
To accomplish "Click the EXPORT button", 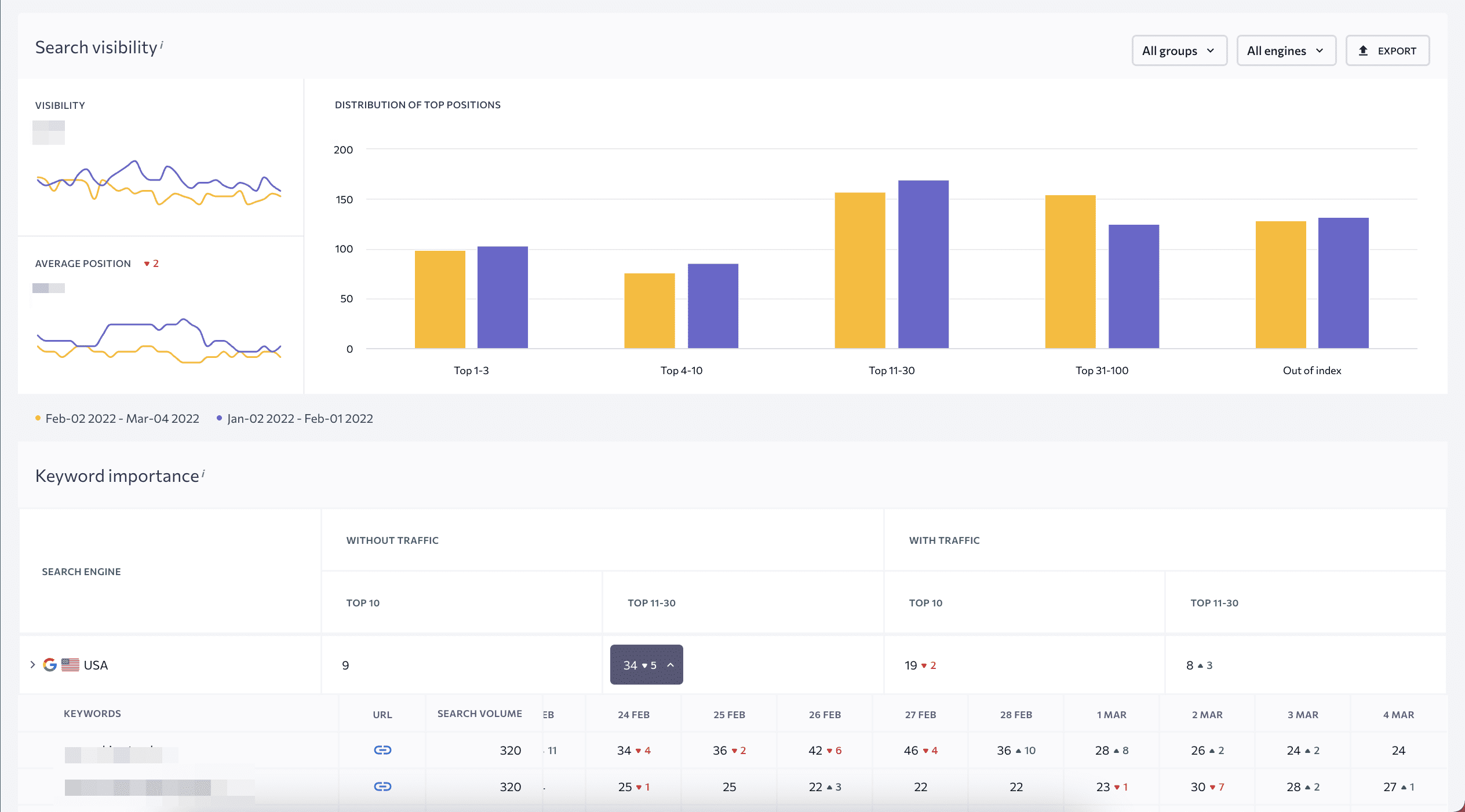I will (x=1387, y=51).
